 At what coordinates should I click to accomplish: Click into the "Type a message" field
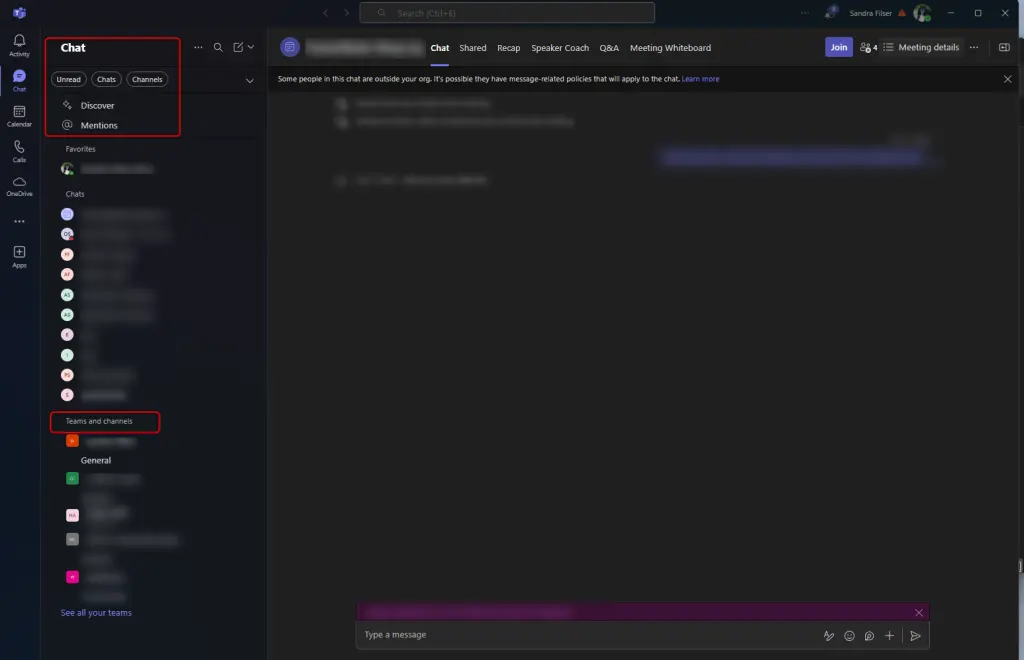pos(580,635)
